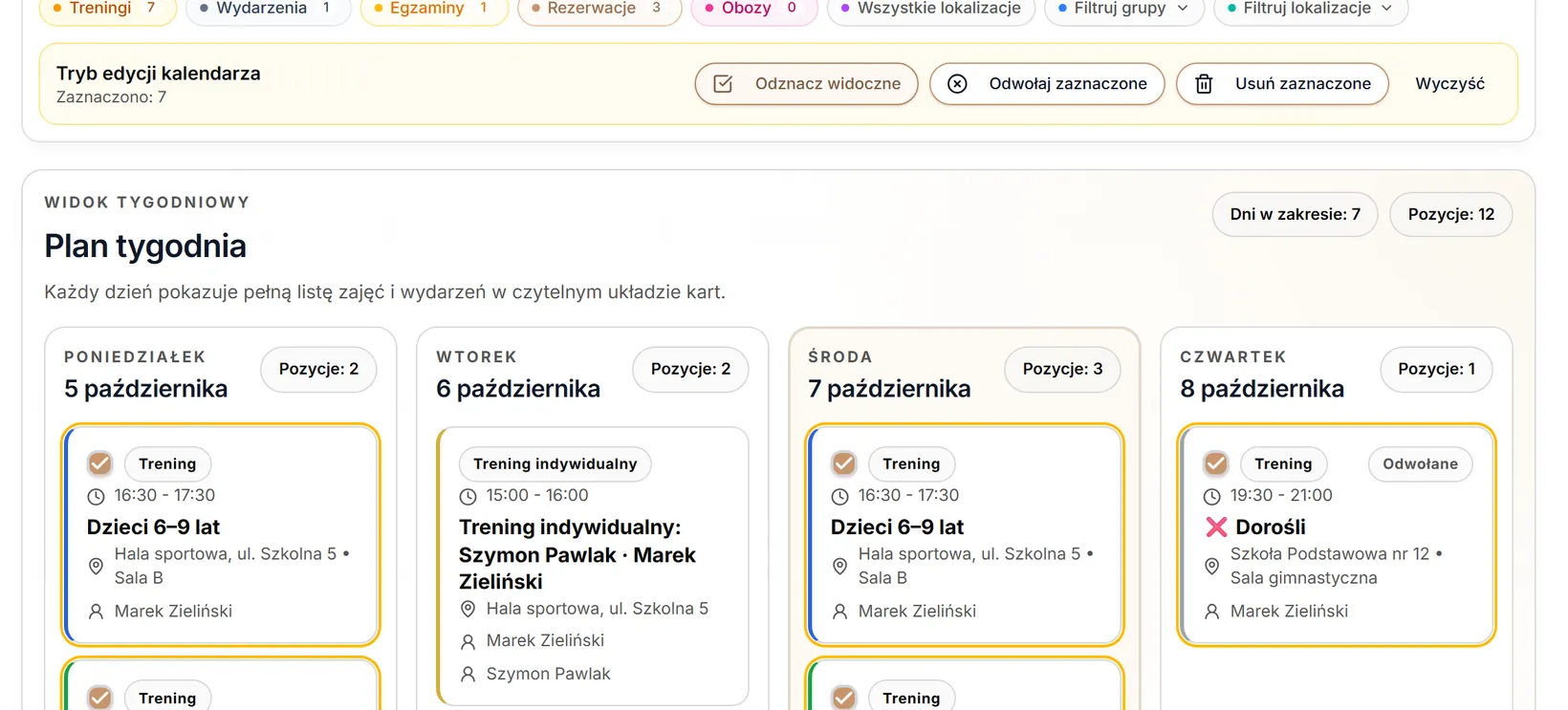
Task: Click Szymon Pawlak participant name
Action: [x=549, y=675]
